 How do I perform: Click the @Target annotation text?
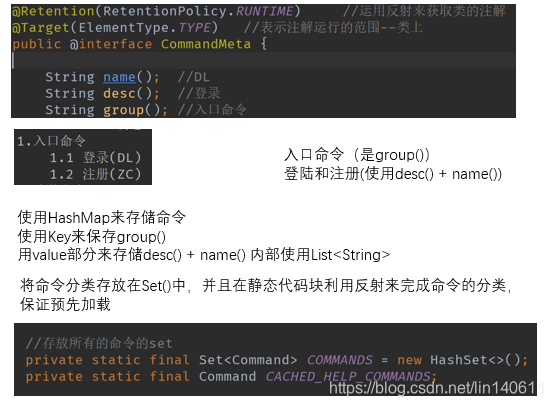(40, 28)
